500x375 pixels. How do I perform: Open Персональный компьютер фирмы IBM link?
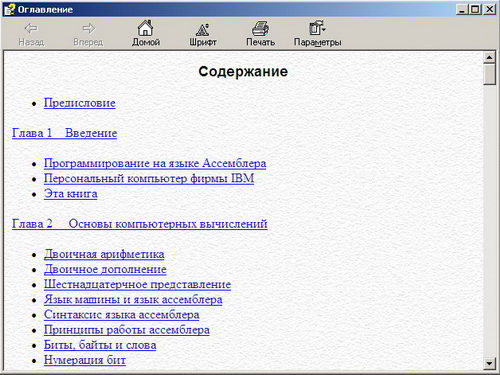coord(149,178)
